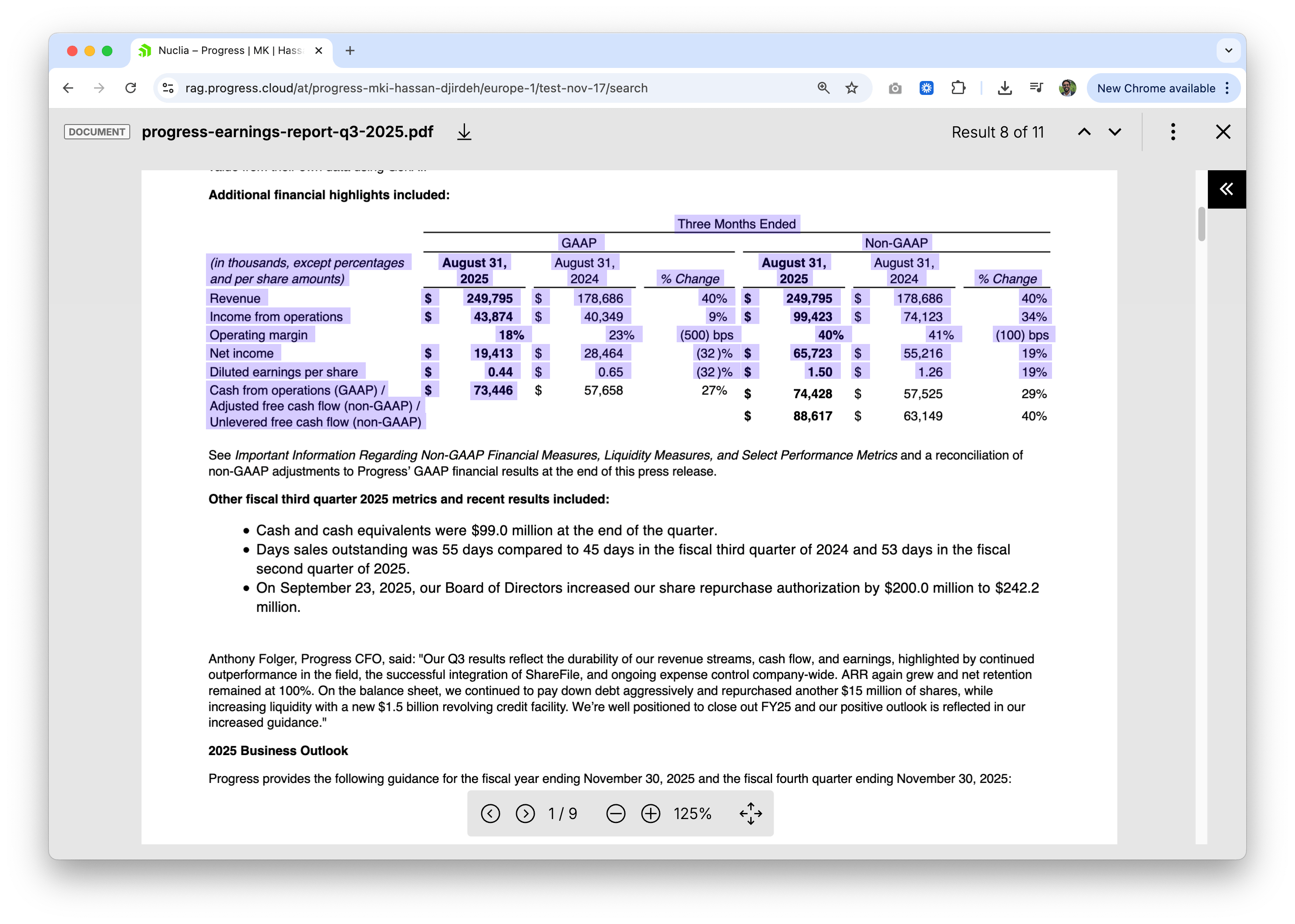Viewport: 1295px width, 924px height.
Task: Open the document viewer three-dot menu
Action: point(1172,132)
